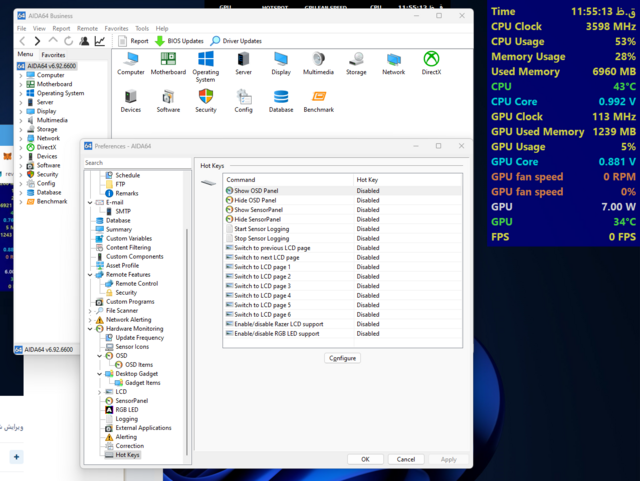Open the Remote menu
Screen dimensions: 640x481
[87, 29]
